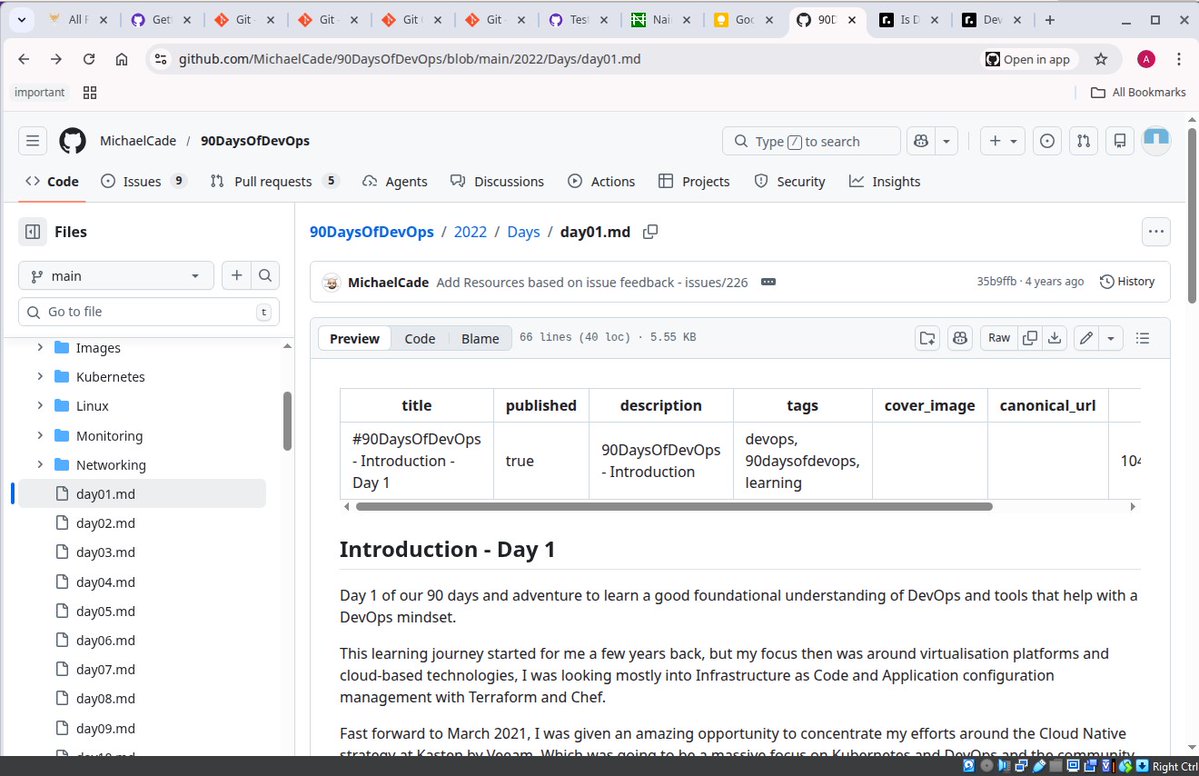
Task: Switch to the Preview view
Action: pos(354,339)
